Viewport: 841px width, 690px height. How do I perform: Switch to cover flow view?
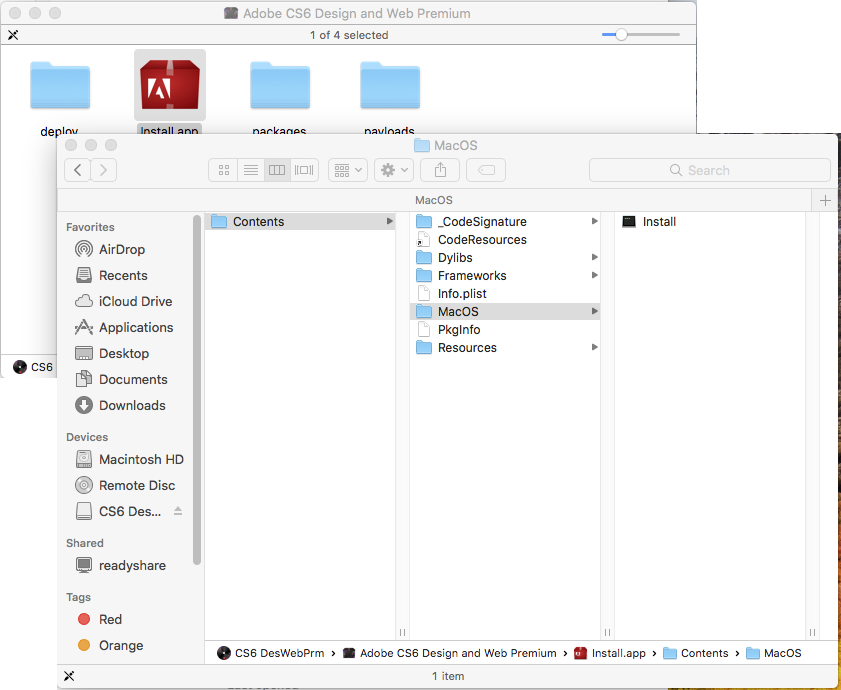(x=304, y=170)
